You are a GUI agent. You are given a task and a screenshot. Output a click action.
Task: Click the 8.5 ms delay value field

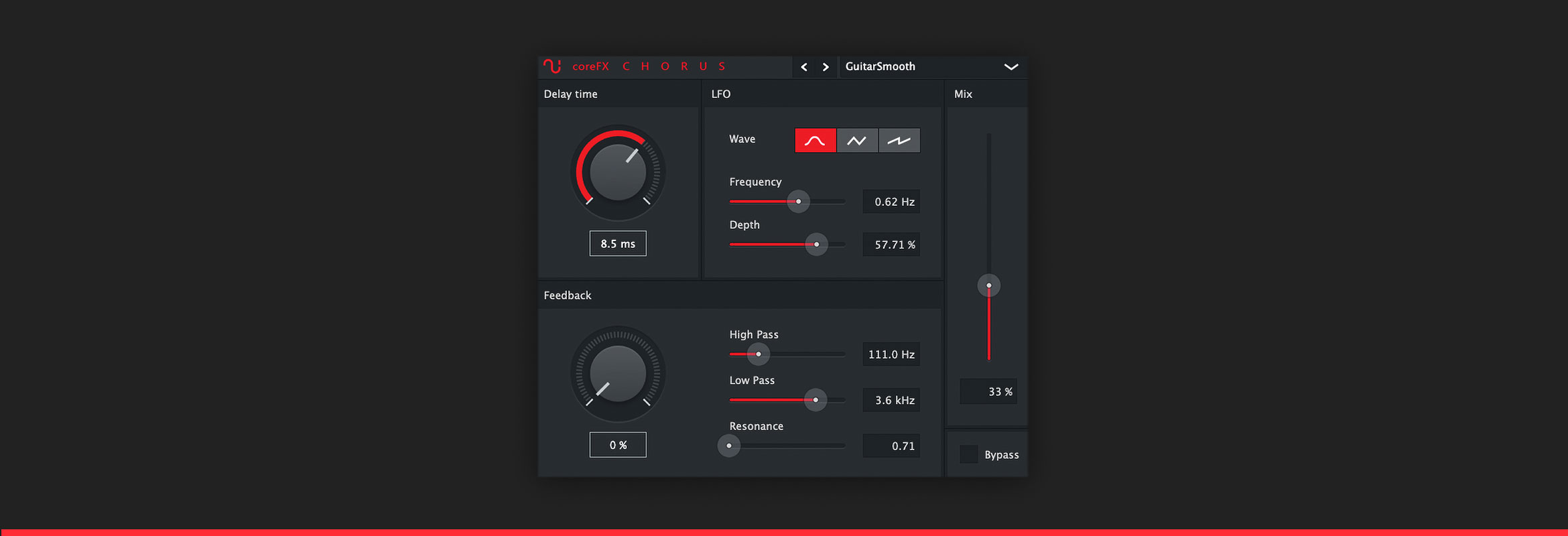coord(618,244)
